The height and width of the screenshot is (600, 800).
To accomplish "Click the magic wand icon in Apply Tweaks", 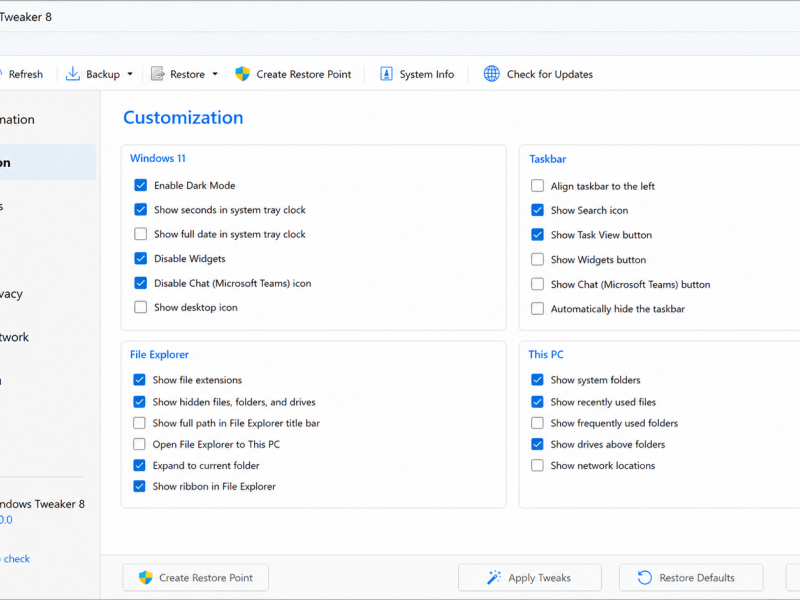I will tap(494, 578).
